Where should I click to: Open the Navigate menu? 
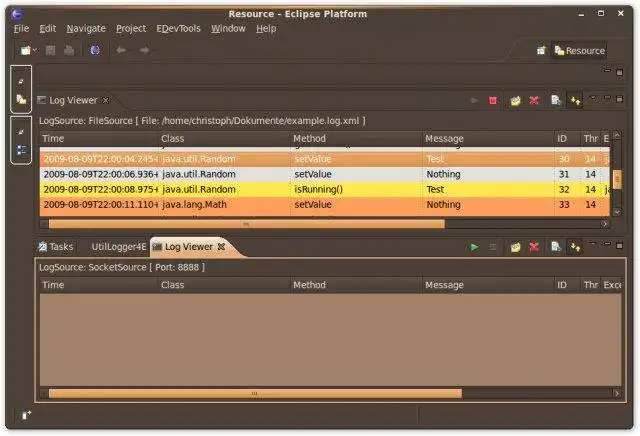coord(86,29)
